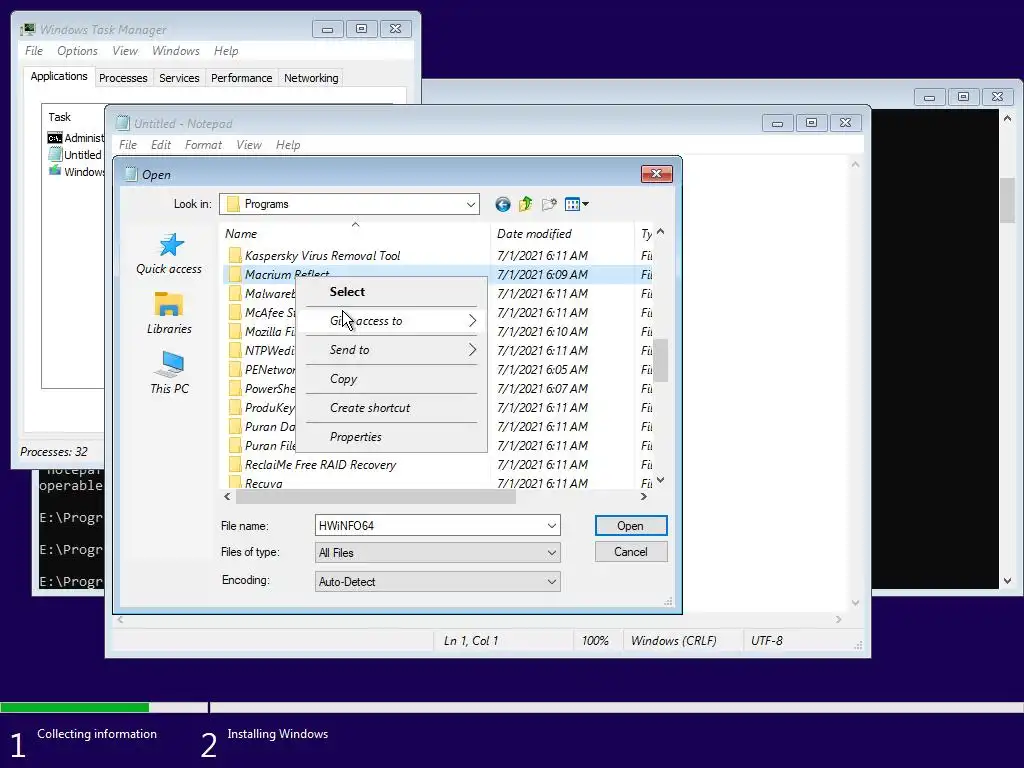
Task: Click the Puran Da folder icon
Action: click(235, 426)
